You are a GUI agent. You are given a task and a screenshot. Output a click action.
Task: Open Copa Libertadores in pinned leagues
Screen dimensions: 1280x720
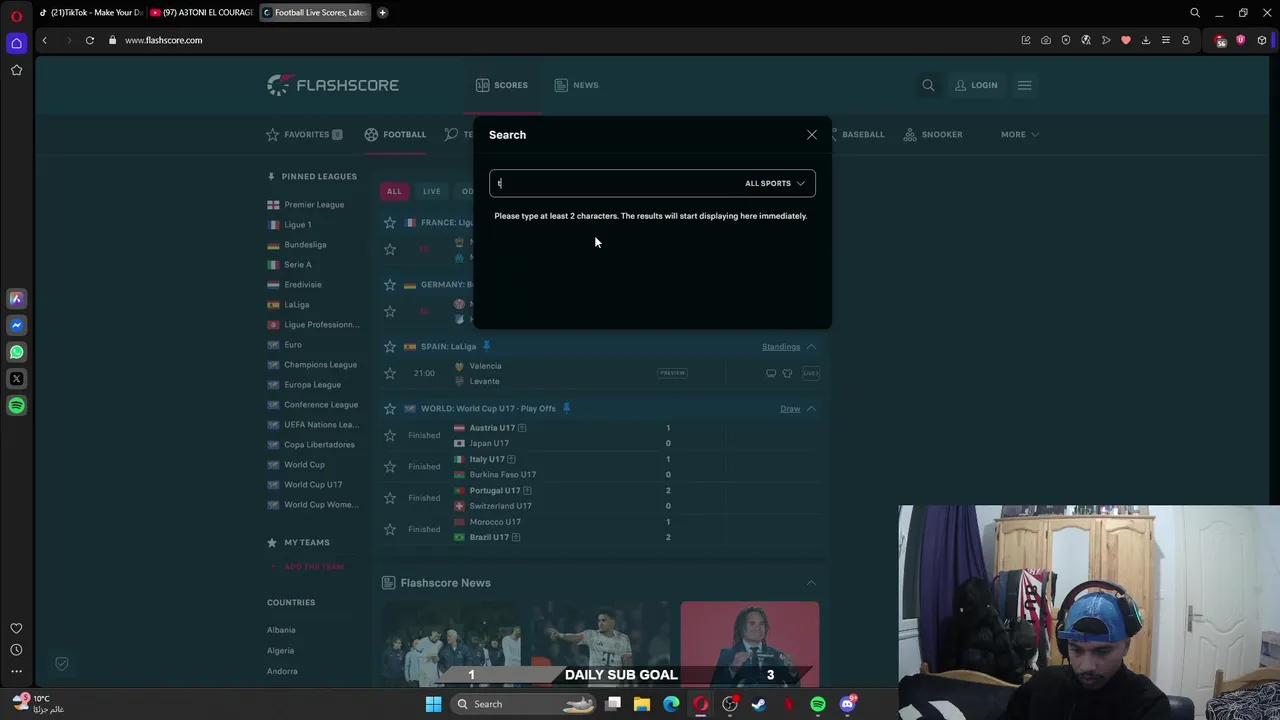(x=319, y=444)
